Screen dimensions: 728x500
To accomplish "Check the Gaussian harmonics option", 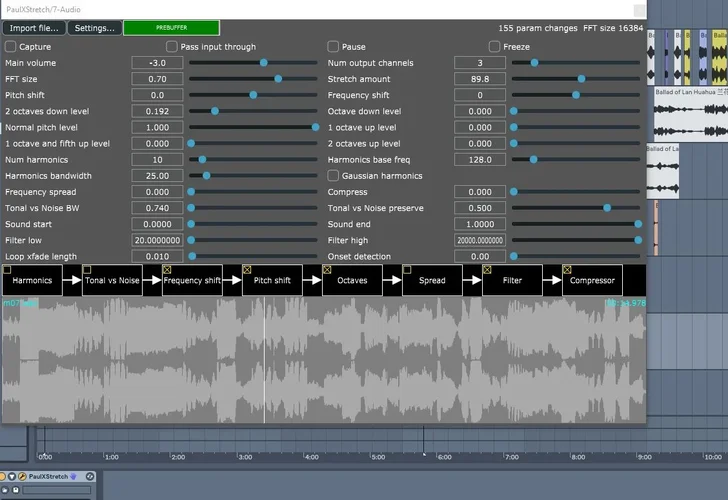I will [333, 176].
